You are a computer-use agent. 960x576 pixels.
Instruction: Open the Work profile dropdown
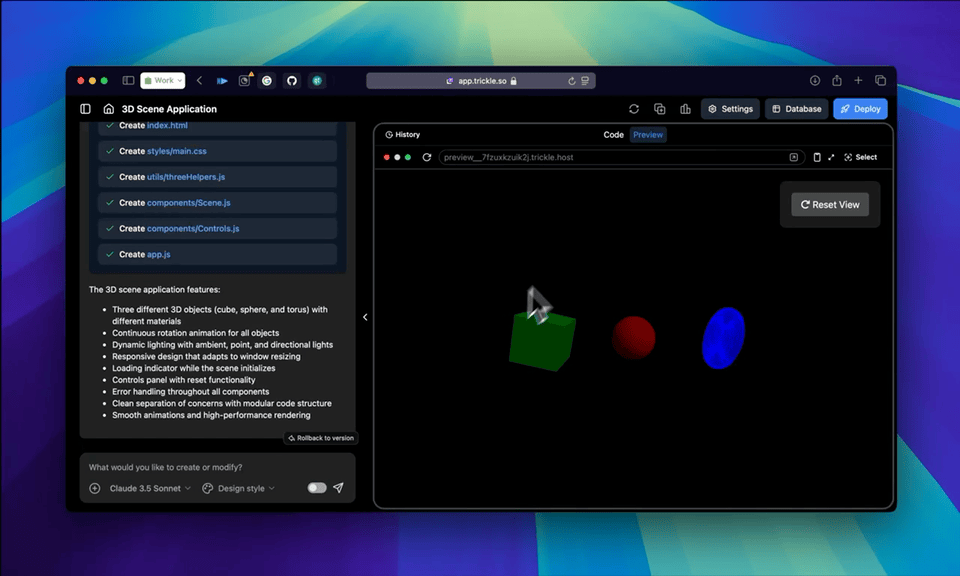pyautogui.click(x=163, y=80)
